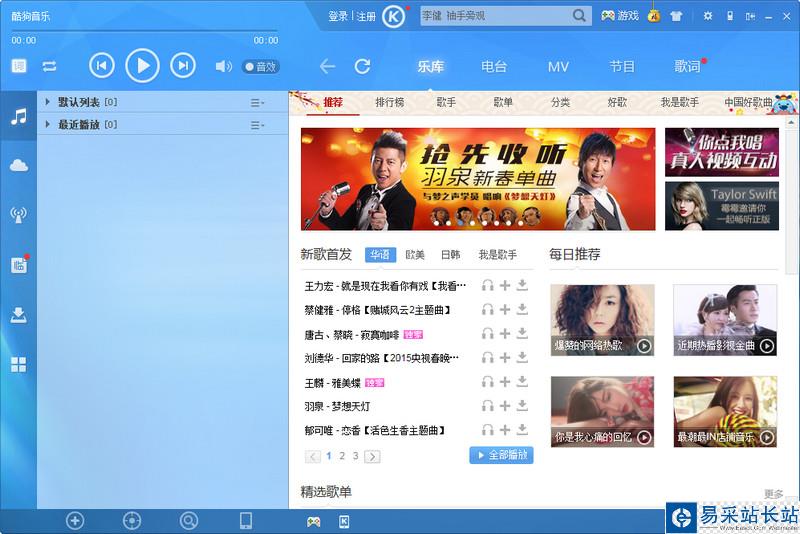Switch to the 节目 tab
Viewport: 800px width, 534px height.
tap(622, 66)
